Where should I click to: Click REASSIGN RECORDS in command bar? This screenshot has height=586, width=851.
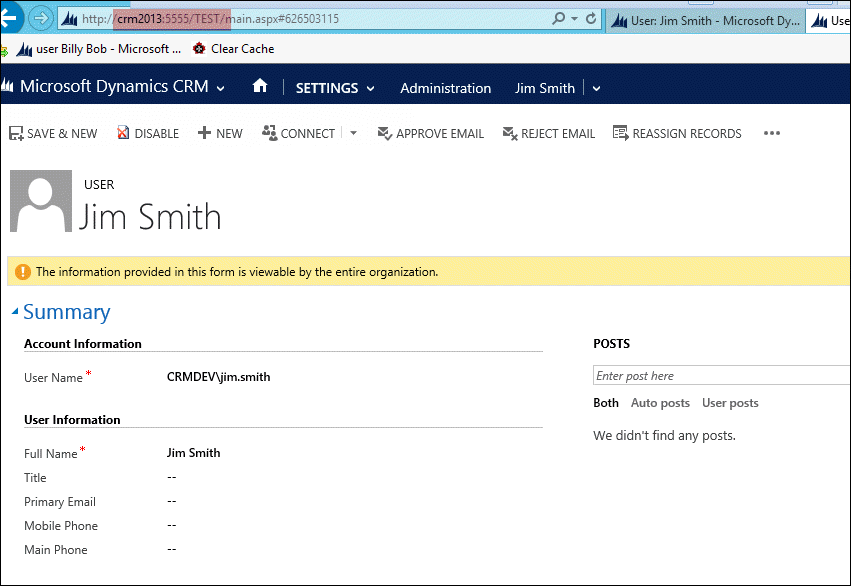click(x=677, y=133)
